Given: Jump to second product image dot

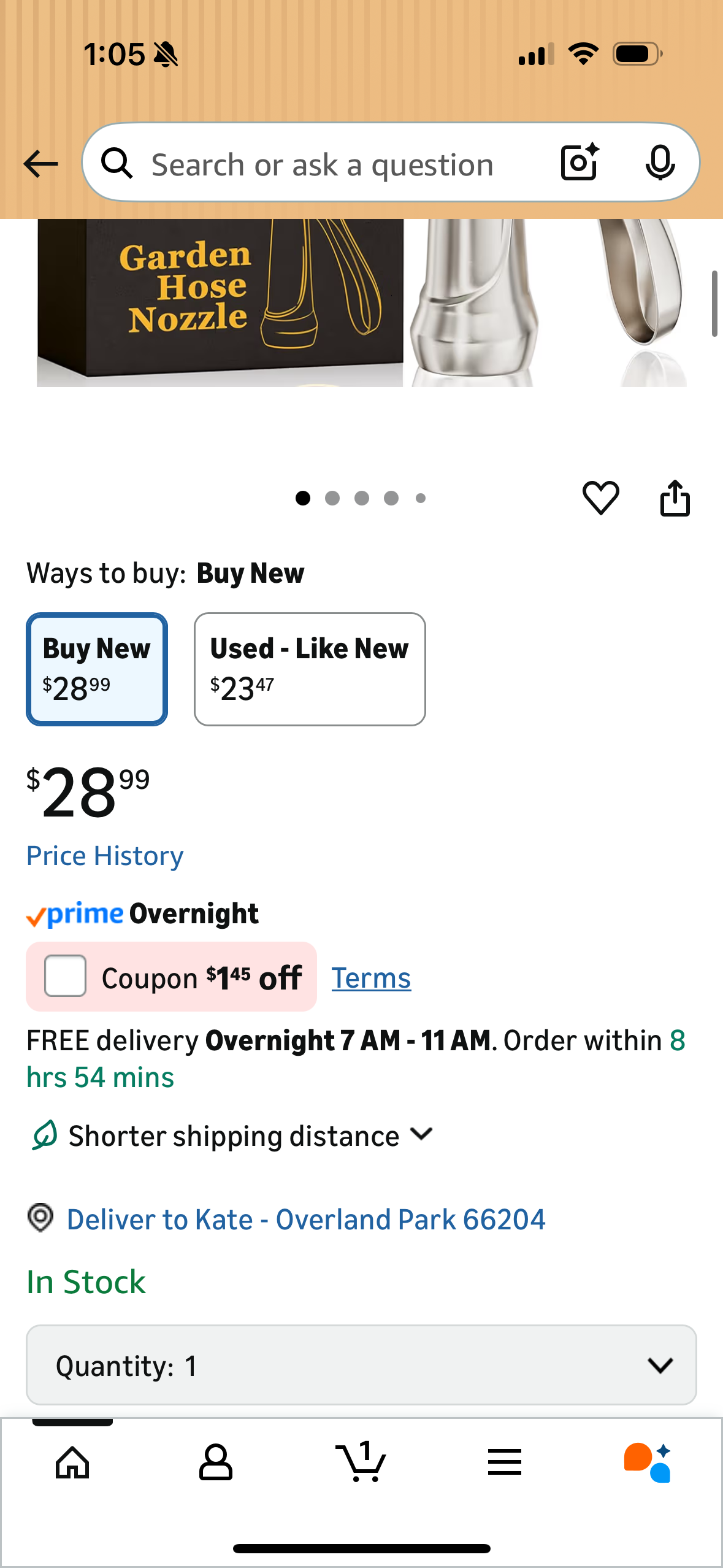Looking at the screenshot, I should pyautogui.click(x=332, y=498).
